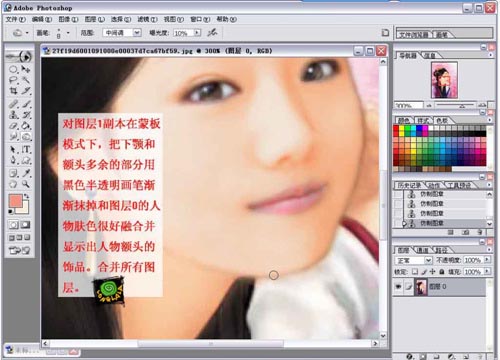Select the Clone Stamp tool
This screenshot has width=500, height=360.
coord(13,115)
